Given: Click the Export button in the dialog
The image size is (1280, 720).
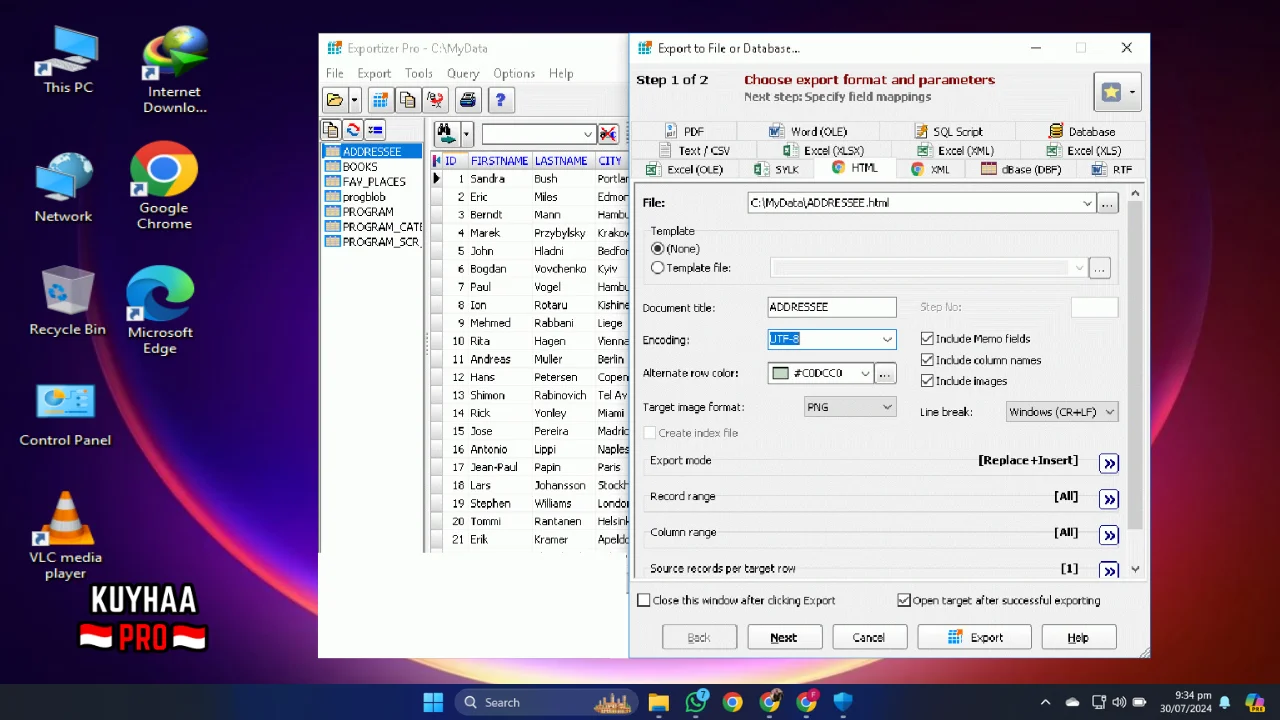Looking at the screenshot, I should click(x=975, y=637).
